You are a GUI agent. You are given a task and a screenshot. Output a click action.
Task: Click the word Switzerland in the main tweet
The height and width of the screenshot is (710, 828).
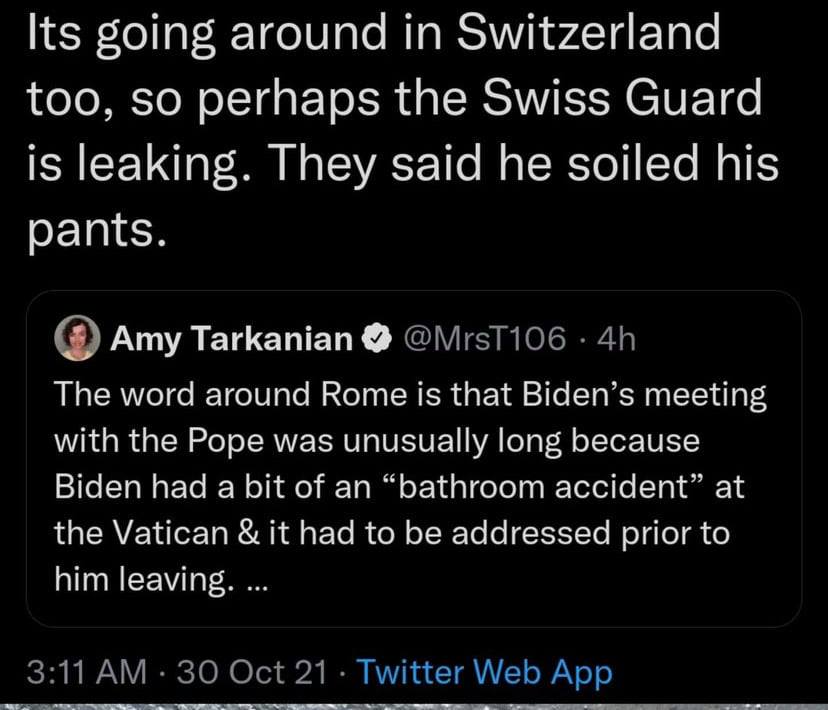(x=587, y=35)
